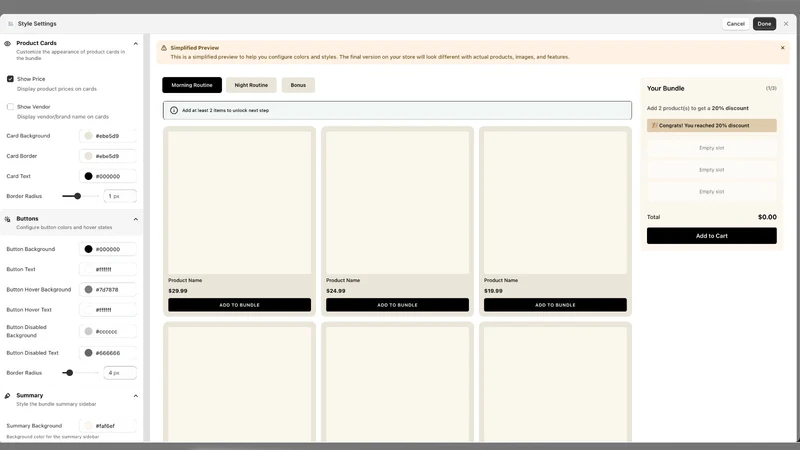The width and height of the screenshot is (800, 450).
Task: Click the Congrats 20% discount banner
Action: point(712,126)
